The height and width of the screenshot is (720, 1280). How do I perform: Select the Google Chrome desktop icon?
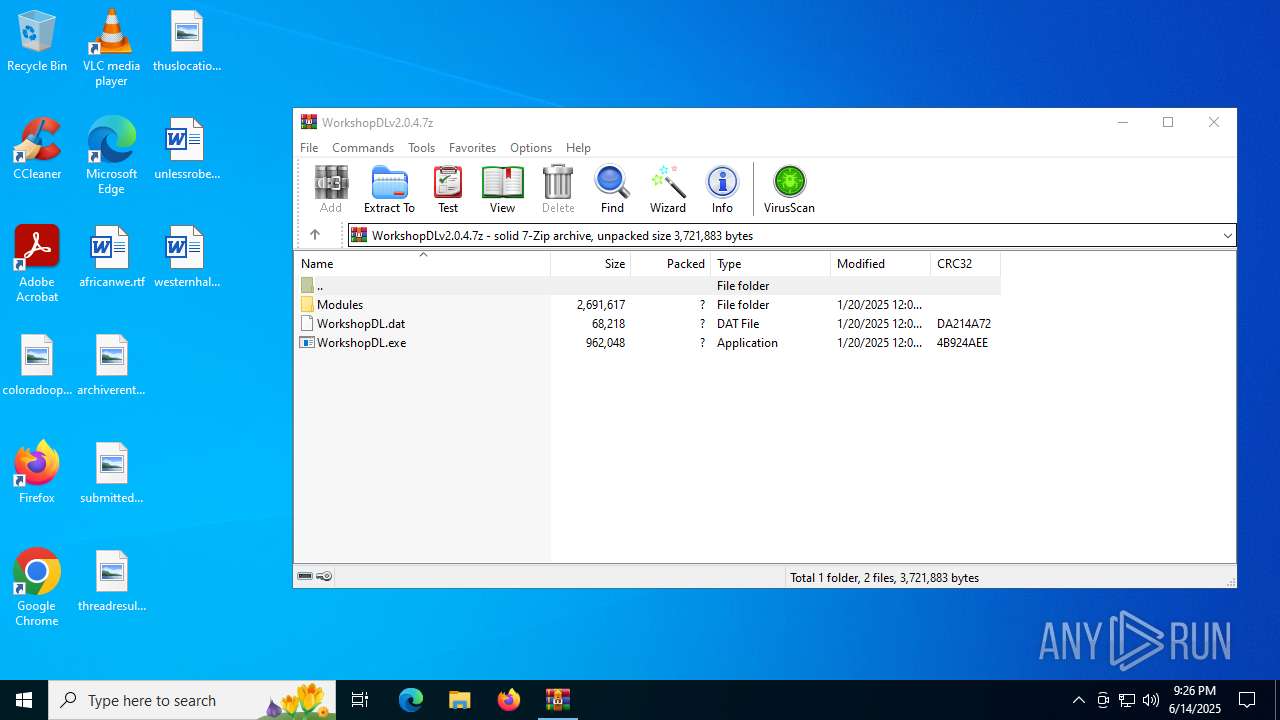coord(37,588)
